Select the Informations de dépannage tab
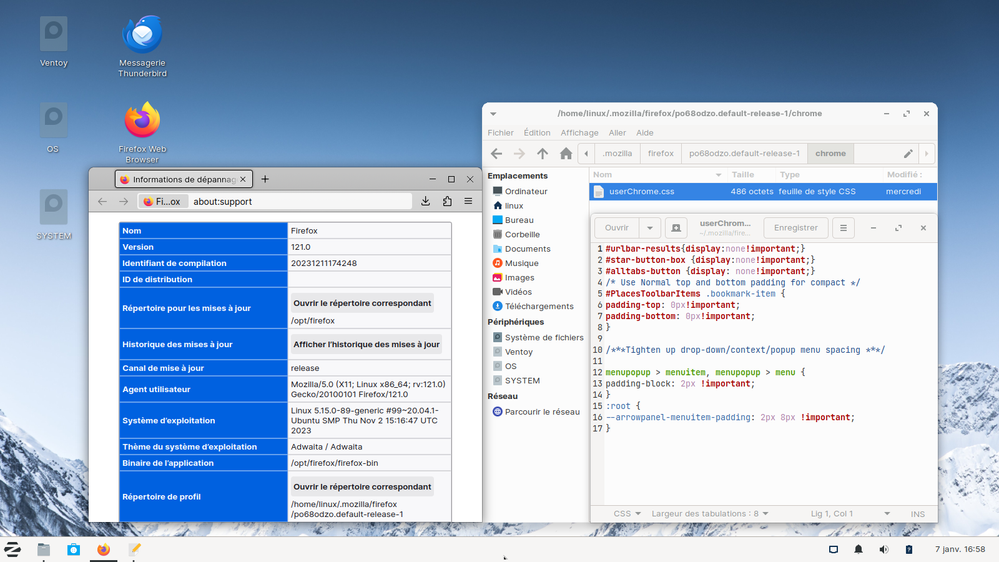999x562 pixels. coord(184,180)
